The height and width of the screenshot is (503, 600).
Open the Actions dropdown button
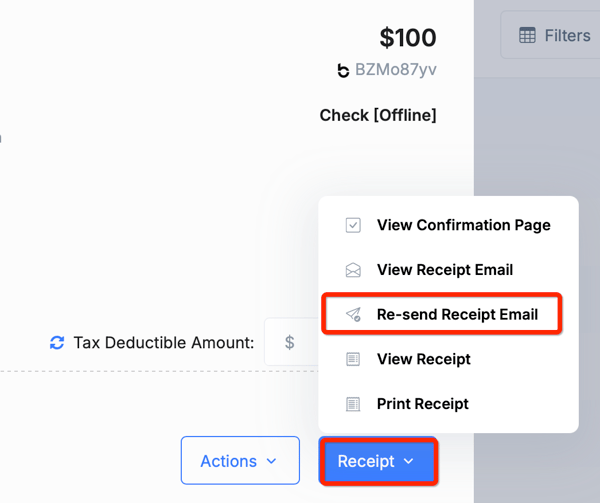(x=240, y=461)
